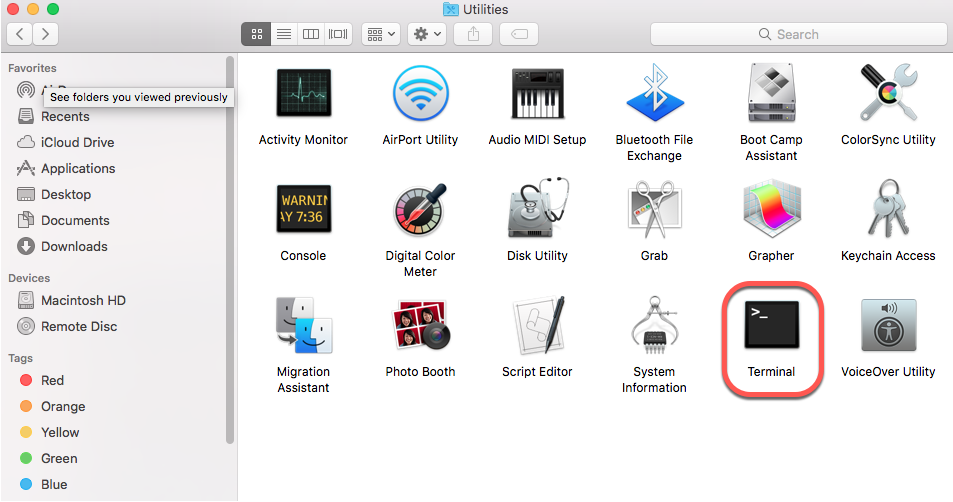Open iCloud Drive in the sidebar
Screen dimensions: 953x502
(x=66, y=142)
